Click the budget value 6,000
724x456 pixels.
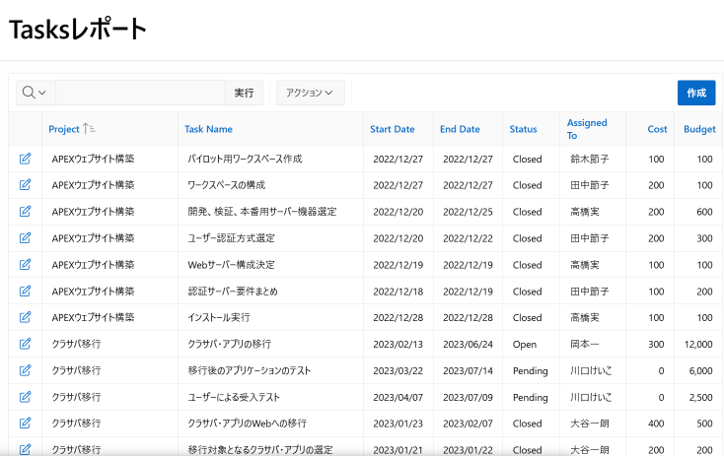coord(701,371)
